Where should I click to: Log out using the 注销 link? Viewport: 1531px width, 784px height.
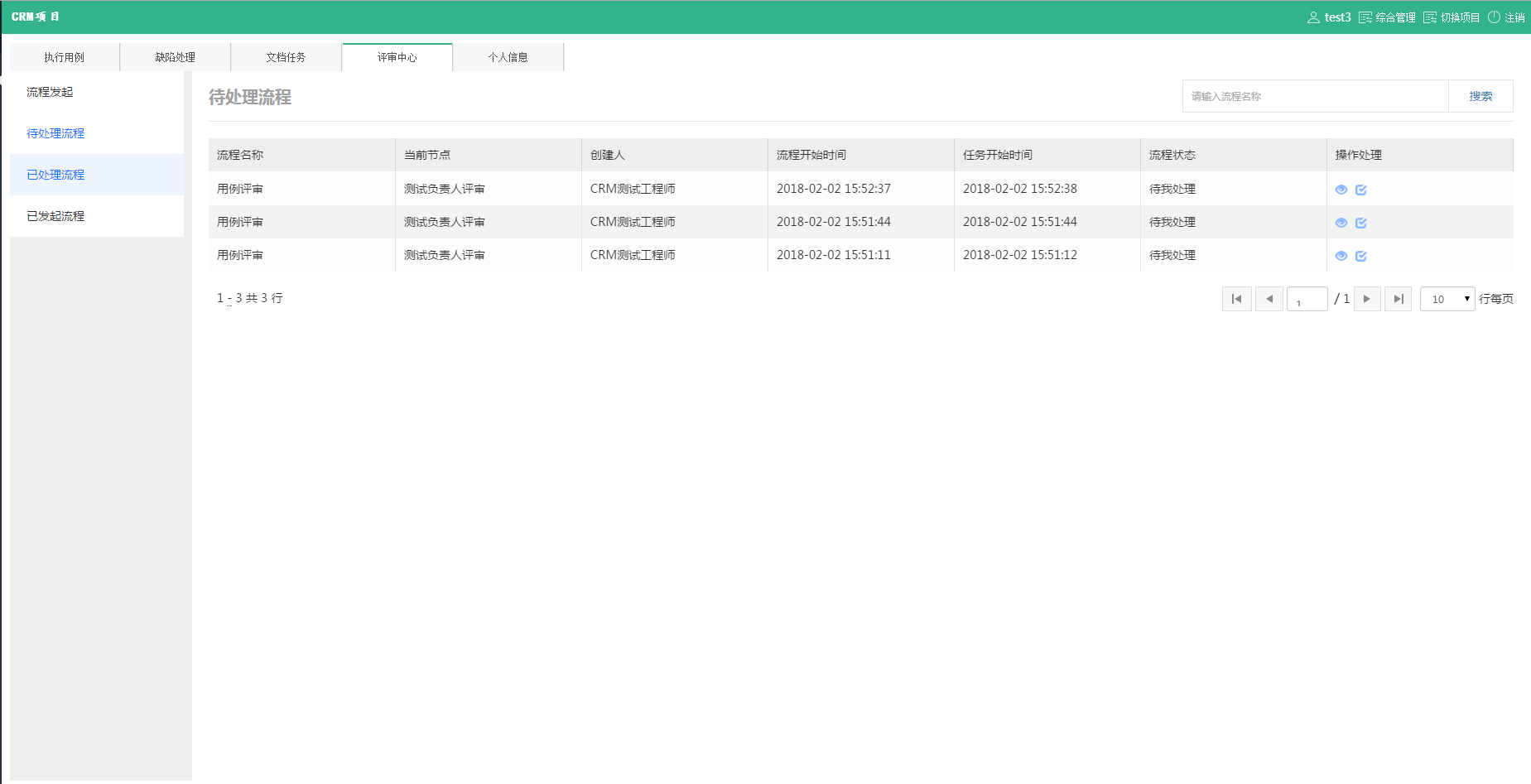[1506, 17]
